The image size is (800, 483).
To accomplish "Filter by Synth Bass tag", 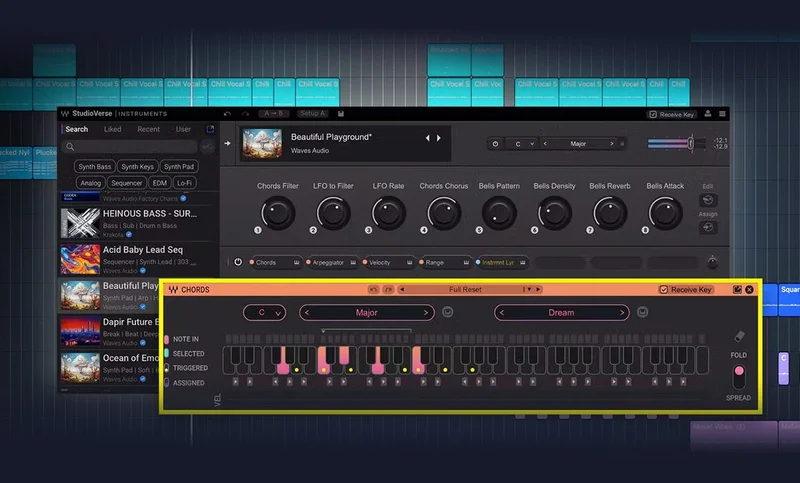I will pos(94,166).
